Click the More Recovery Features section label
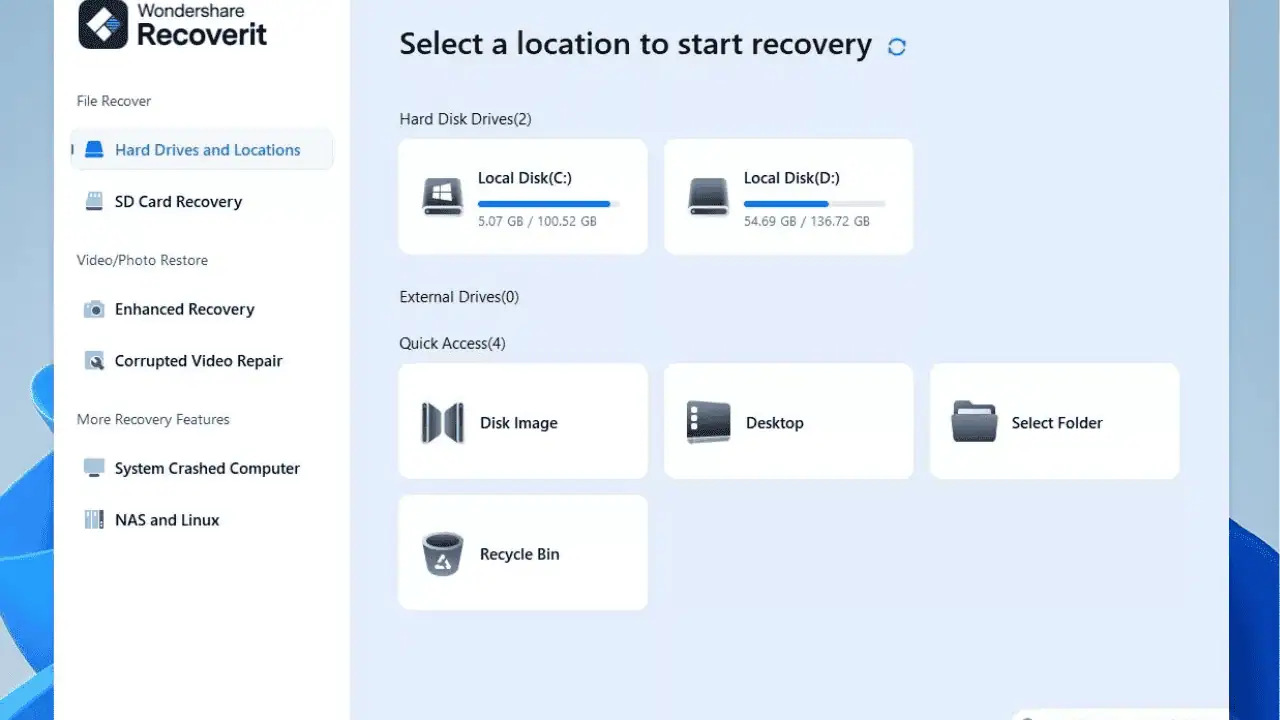This screenshot has width=1280, height=720. 153,419
